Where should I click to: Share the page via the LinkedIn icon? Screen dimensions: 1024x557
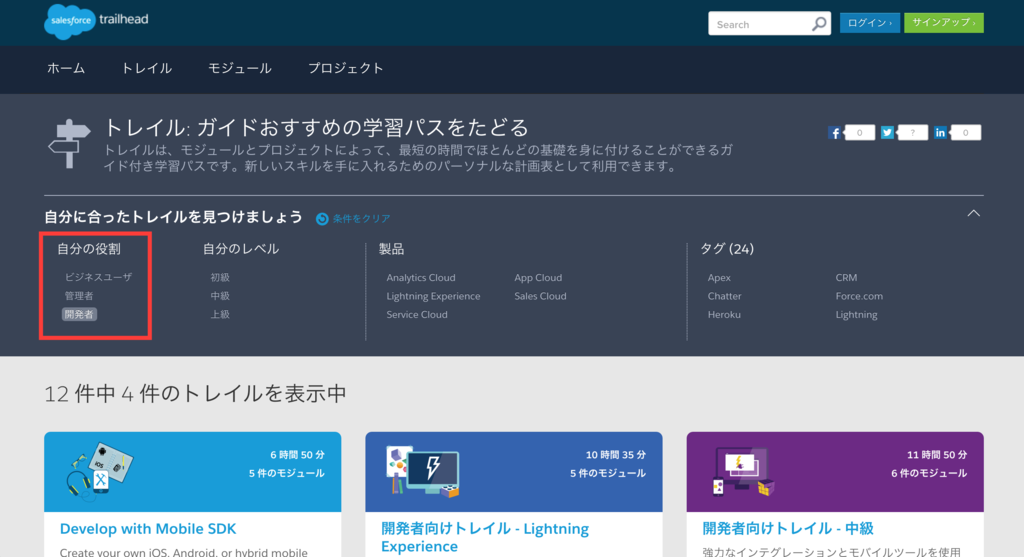(940, 133)
